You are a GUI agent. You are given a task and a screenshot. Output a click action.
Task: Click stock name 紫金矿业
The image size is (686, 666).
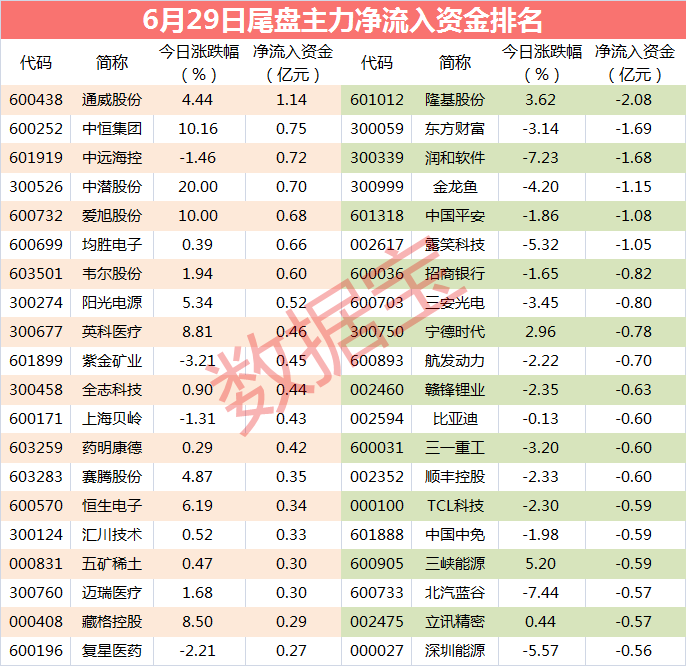coord(112,361)
